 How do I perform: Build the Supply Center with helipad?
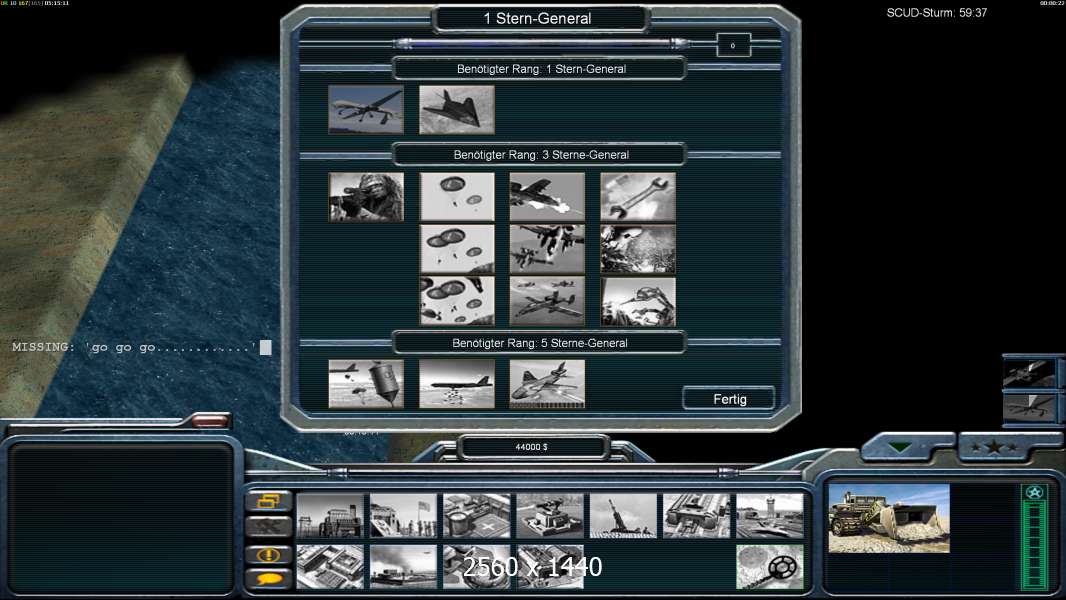tap(477, 516)
